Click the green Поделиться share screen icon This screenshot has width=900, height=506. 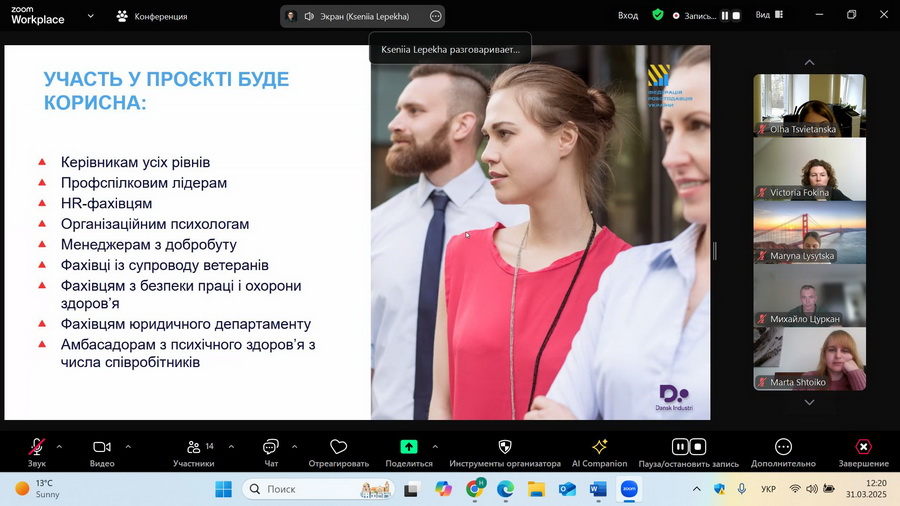click(408, 447)
